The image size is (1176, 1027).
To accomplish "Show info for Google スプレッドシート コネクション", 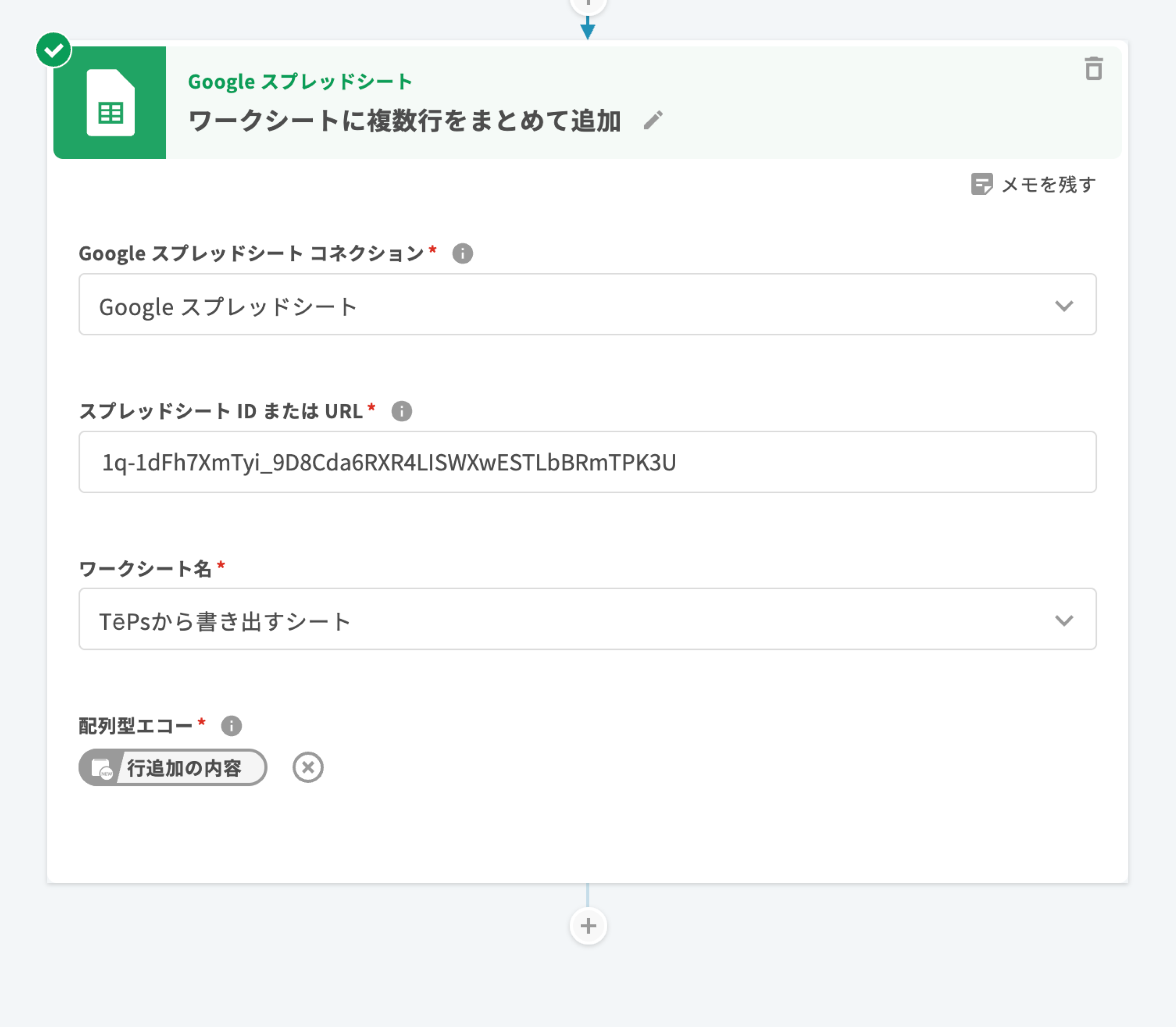I will tap(463, 254).
